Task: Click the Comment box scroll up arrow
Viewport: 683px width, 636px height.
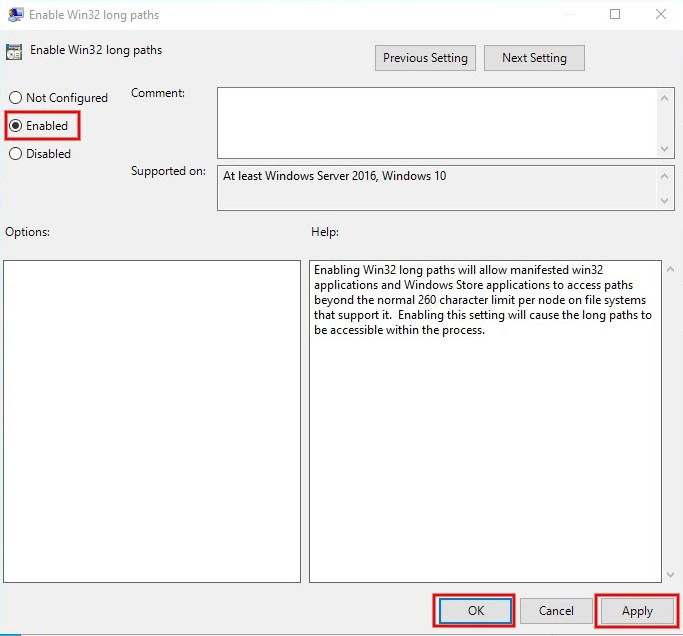Action: click(x=664, y=98)
